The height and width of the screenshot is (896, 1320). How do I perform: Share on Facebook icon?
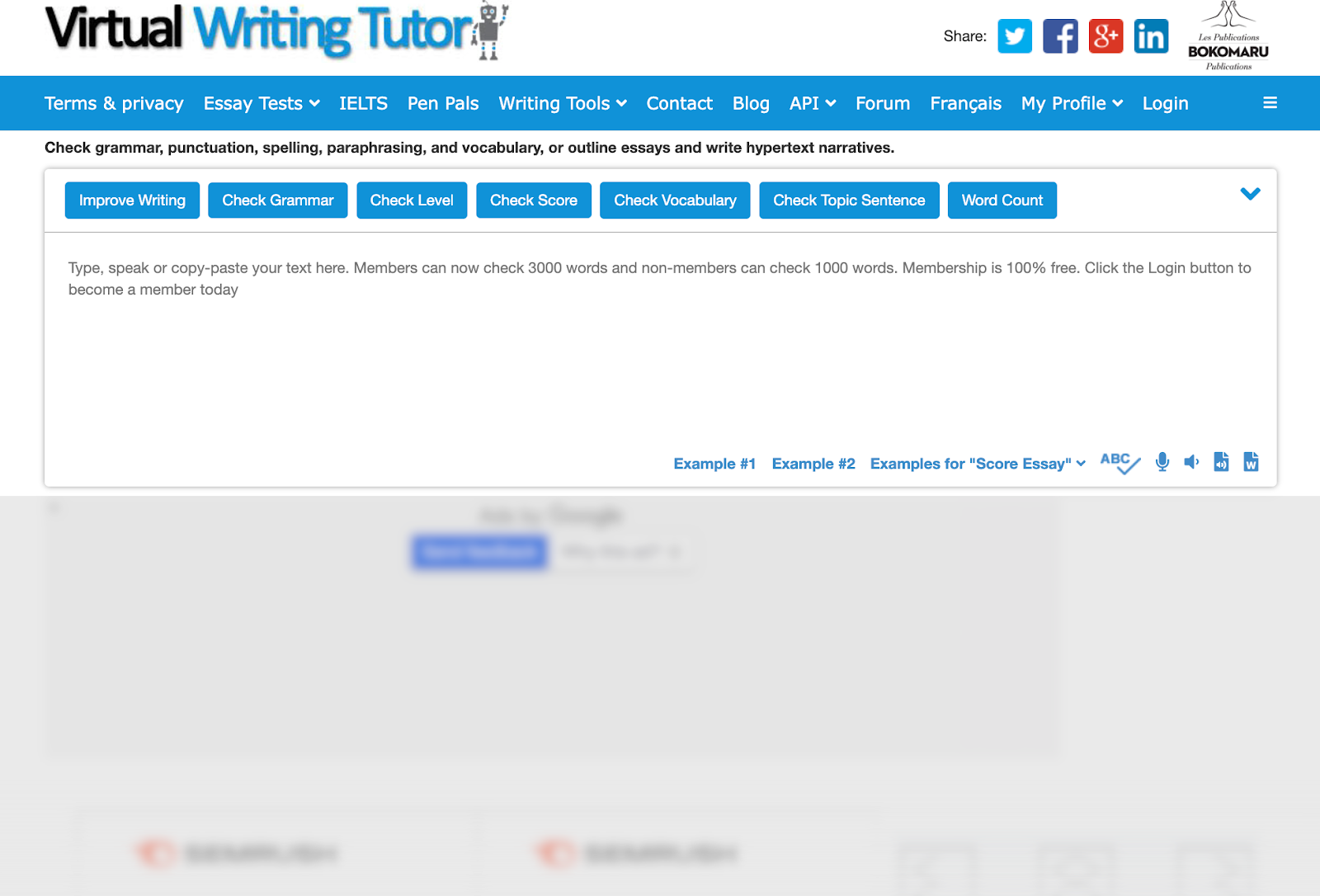[1060, 36]
